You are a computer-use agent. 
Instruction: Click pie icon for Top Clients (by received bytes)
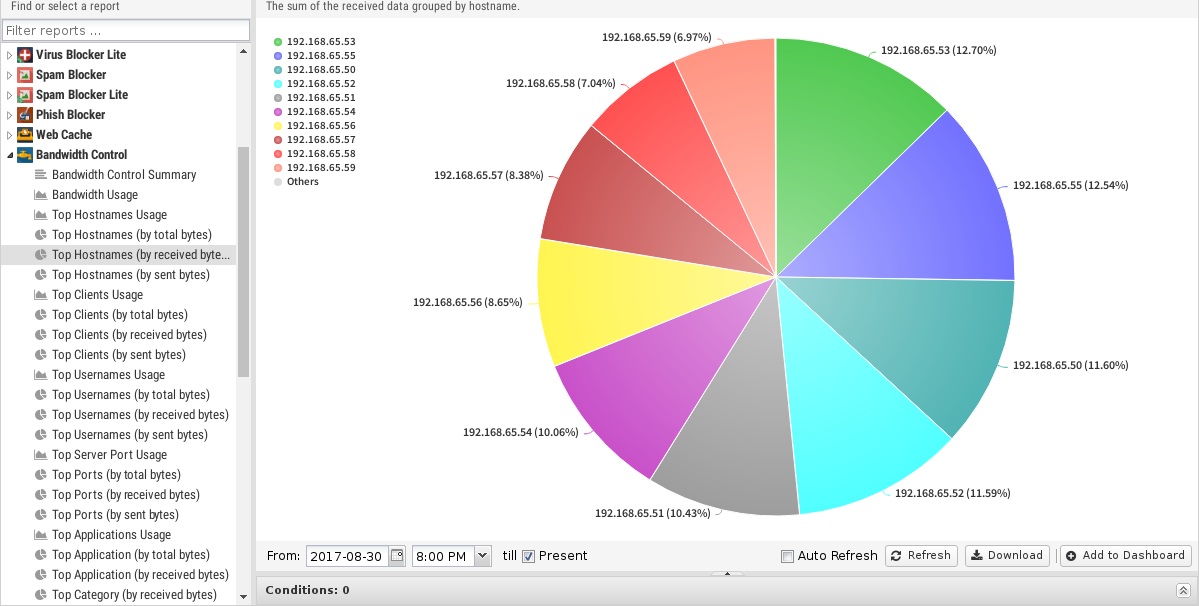point(41,335)
